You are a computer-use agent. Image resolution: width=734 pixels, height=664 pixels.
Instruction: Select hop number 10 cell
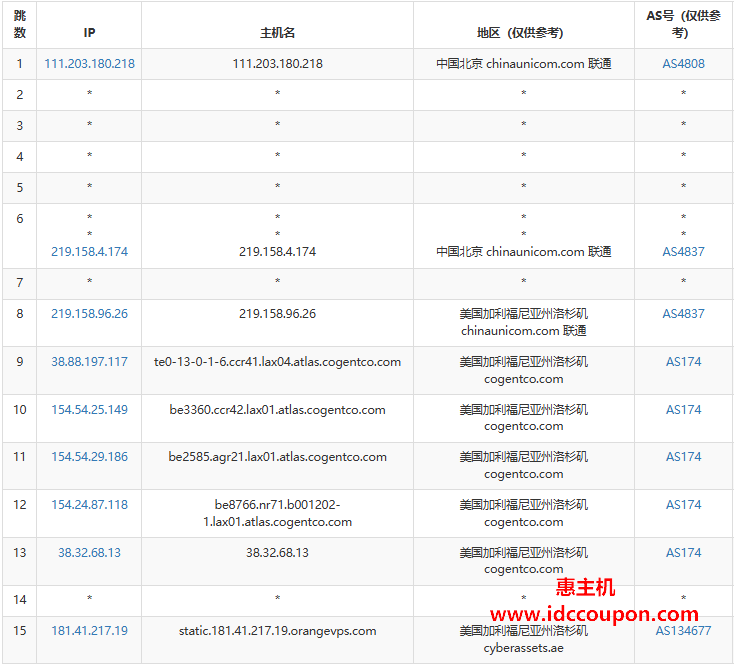pyautogui.click(x=20, y=418)
